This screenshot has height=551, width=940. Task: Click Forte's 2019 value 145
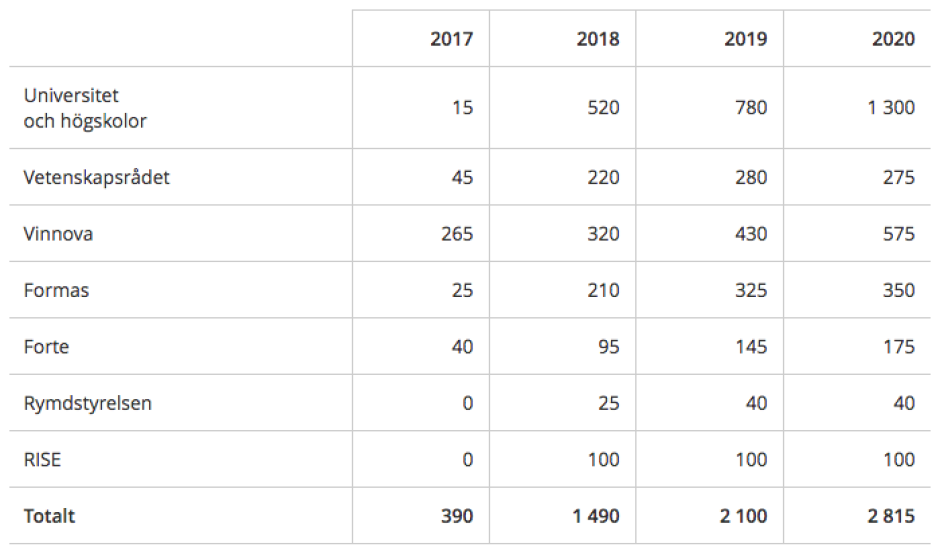click(751, 347)
